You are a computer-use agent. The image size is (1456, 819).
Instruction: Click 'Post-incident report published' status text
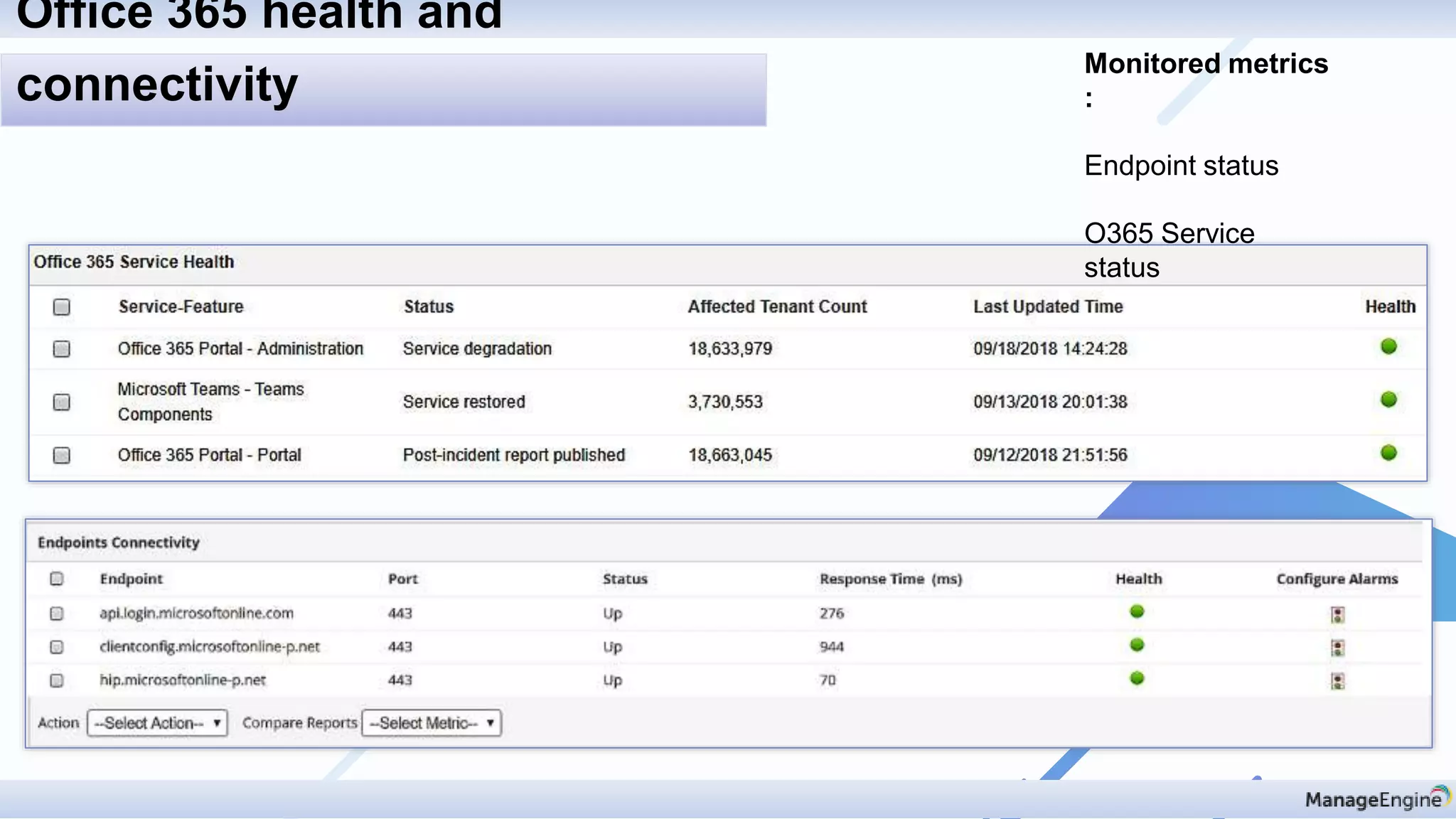[514, 455]
